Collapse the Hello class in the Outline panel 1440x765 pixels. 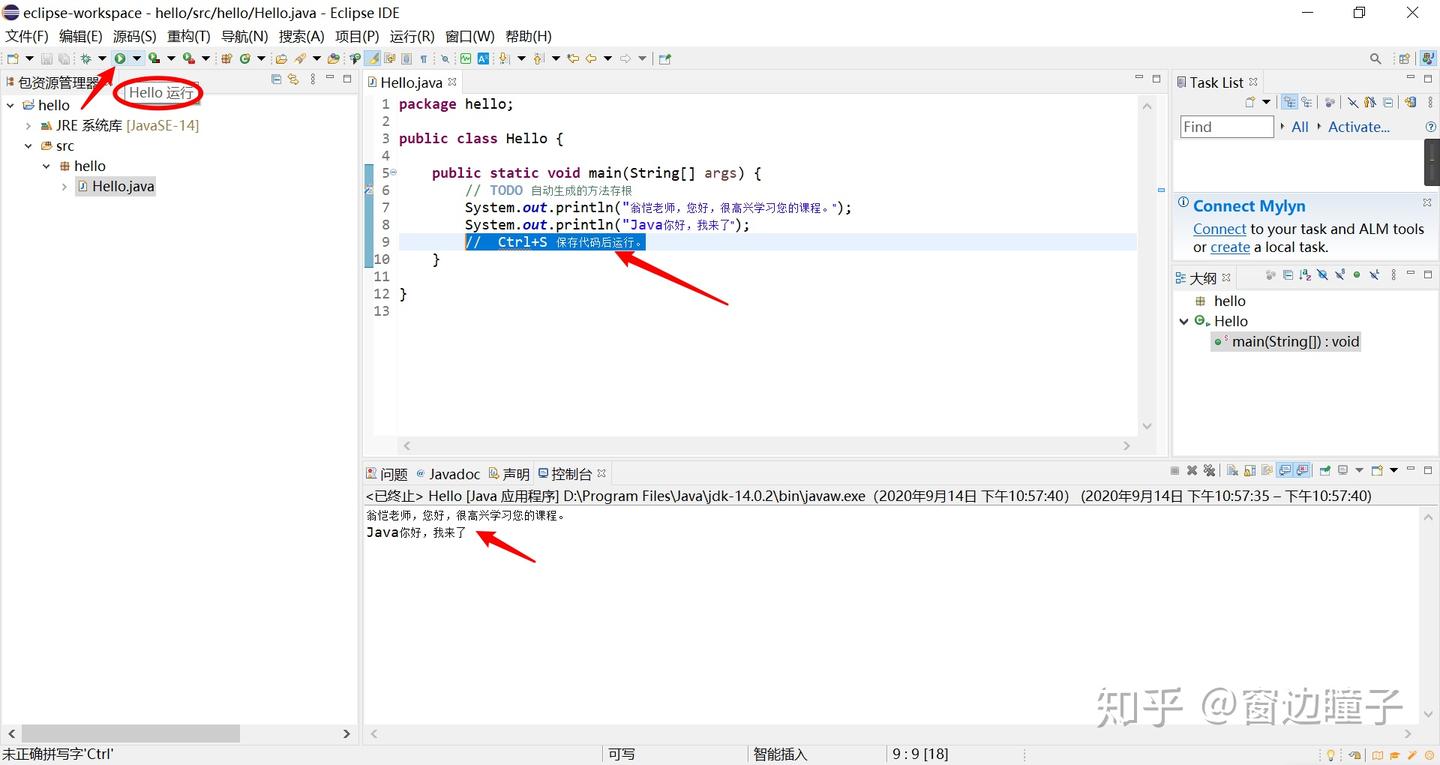pos(1183,320)
